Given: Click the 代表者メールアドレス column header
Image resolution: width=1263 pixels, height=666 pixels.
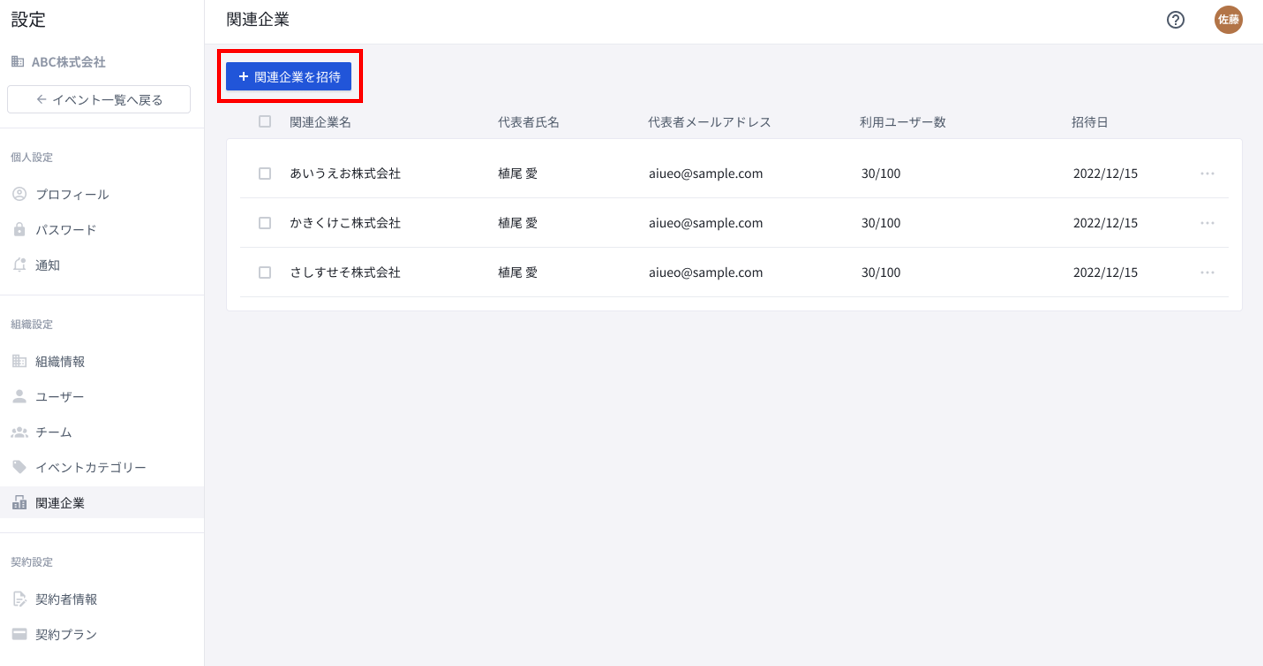Looking at the screenshot, I should click(709, 122).
